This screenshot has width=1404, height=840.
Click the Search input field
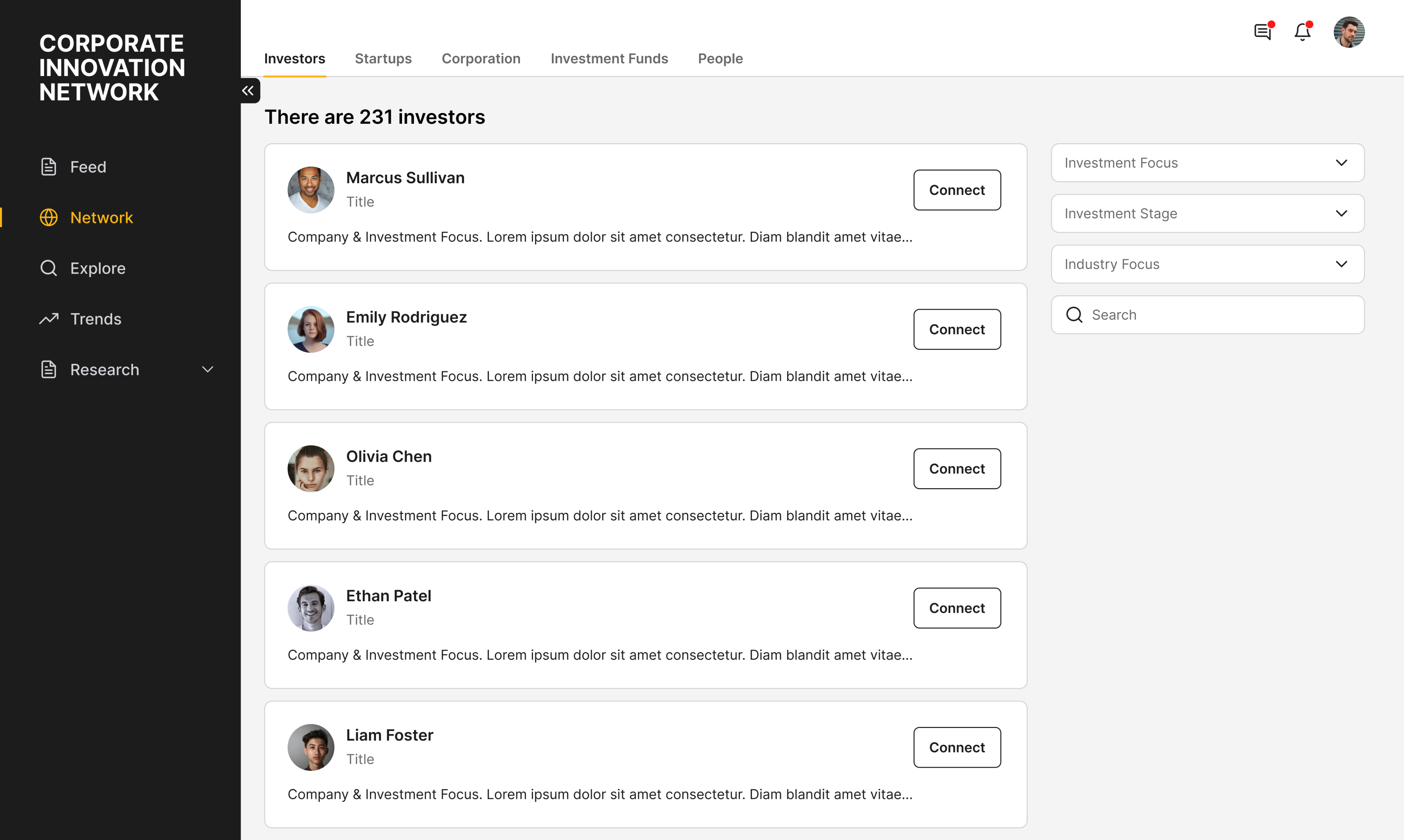[1218, 315]
